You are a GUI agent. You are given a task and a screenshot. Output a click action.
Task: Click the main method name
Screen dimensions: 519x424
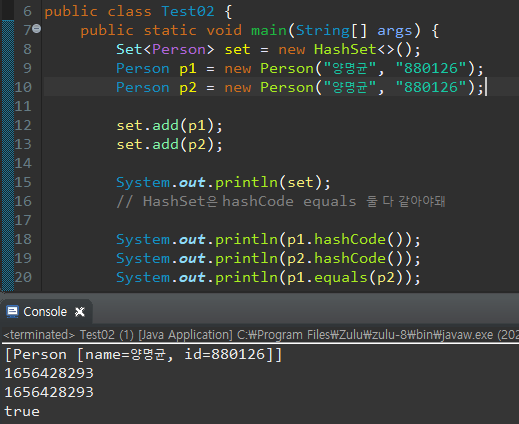(269, 30)
